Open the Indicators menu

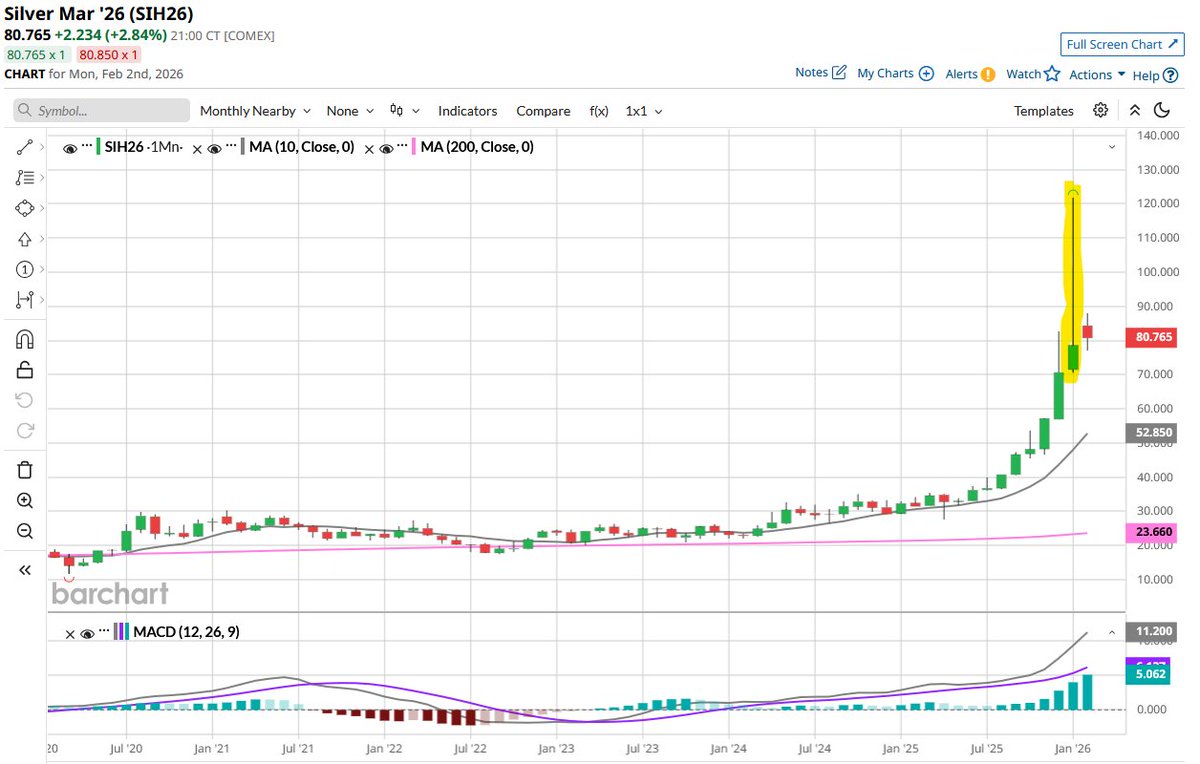pos(467,111)
